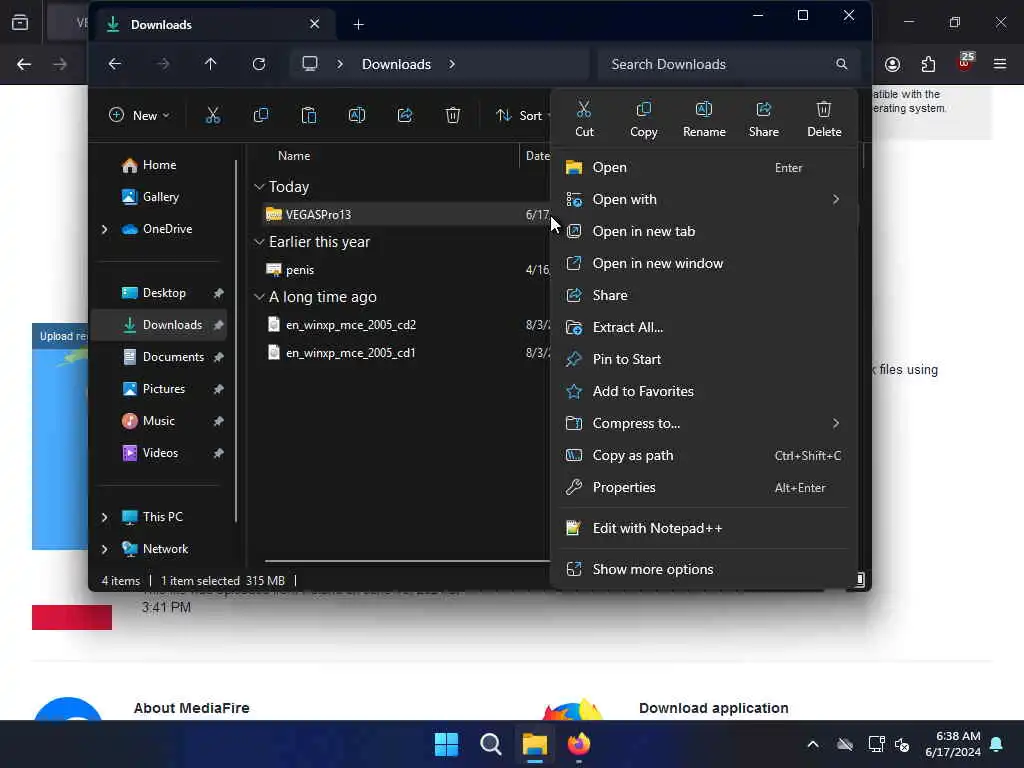Open Properties from context menu
1024x768 pixels.
(x=704, y=487)
